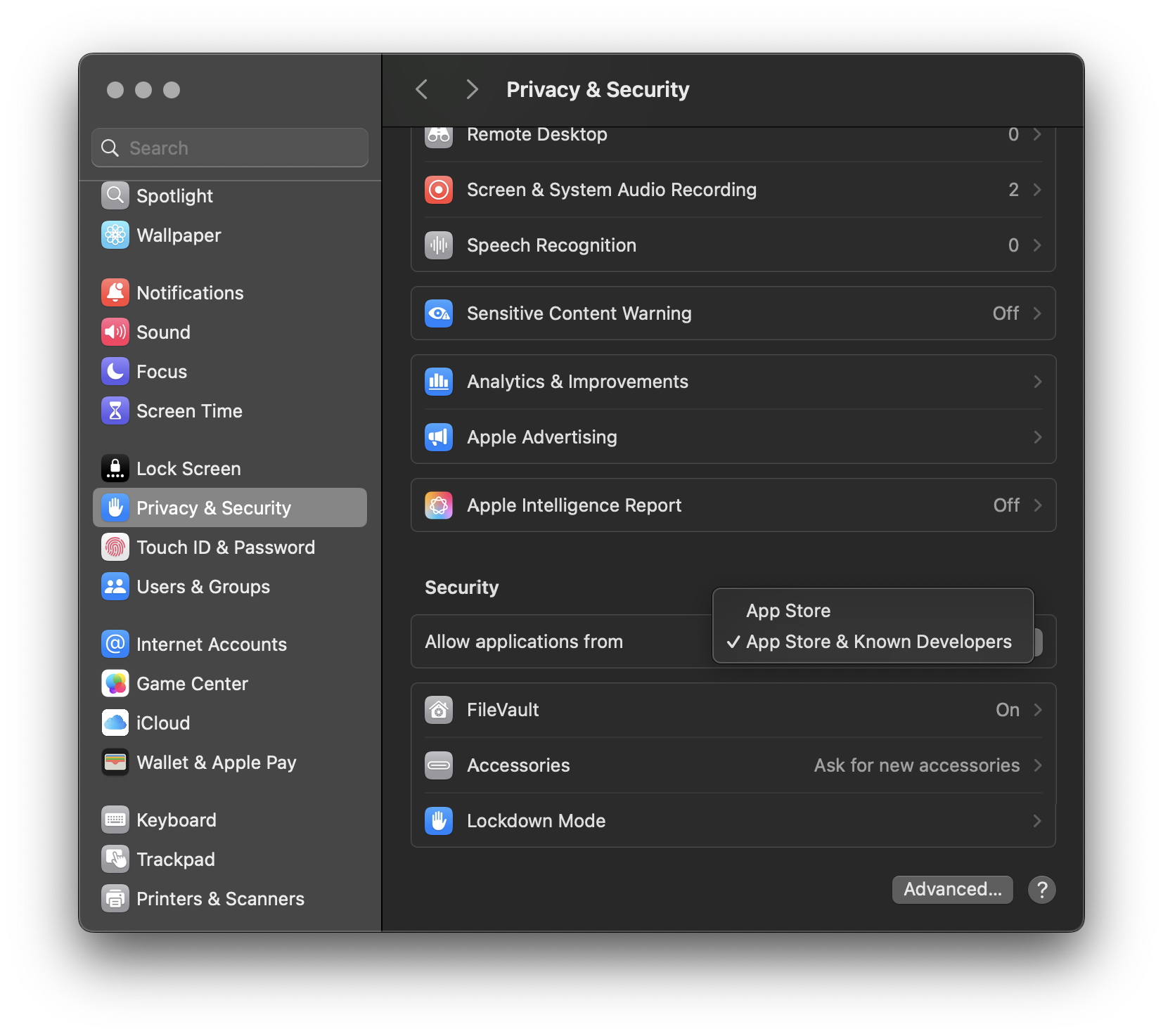1163x1036 pixels.
Task: Open Trackpad icon in sidebar
Action: pos(115,859)
